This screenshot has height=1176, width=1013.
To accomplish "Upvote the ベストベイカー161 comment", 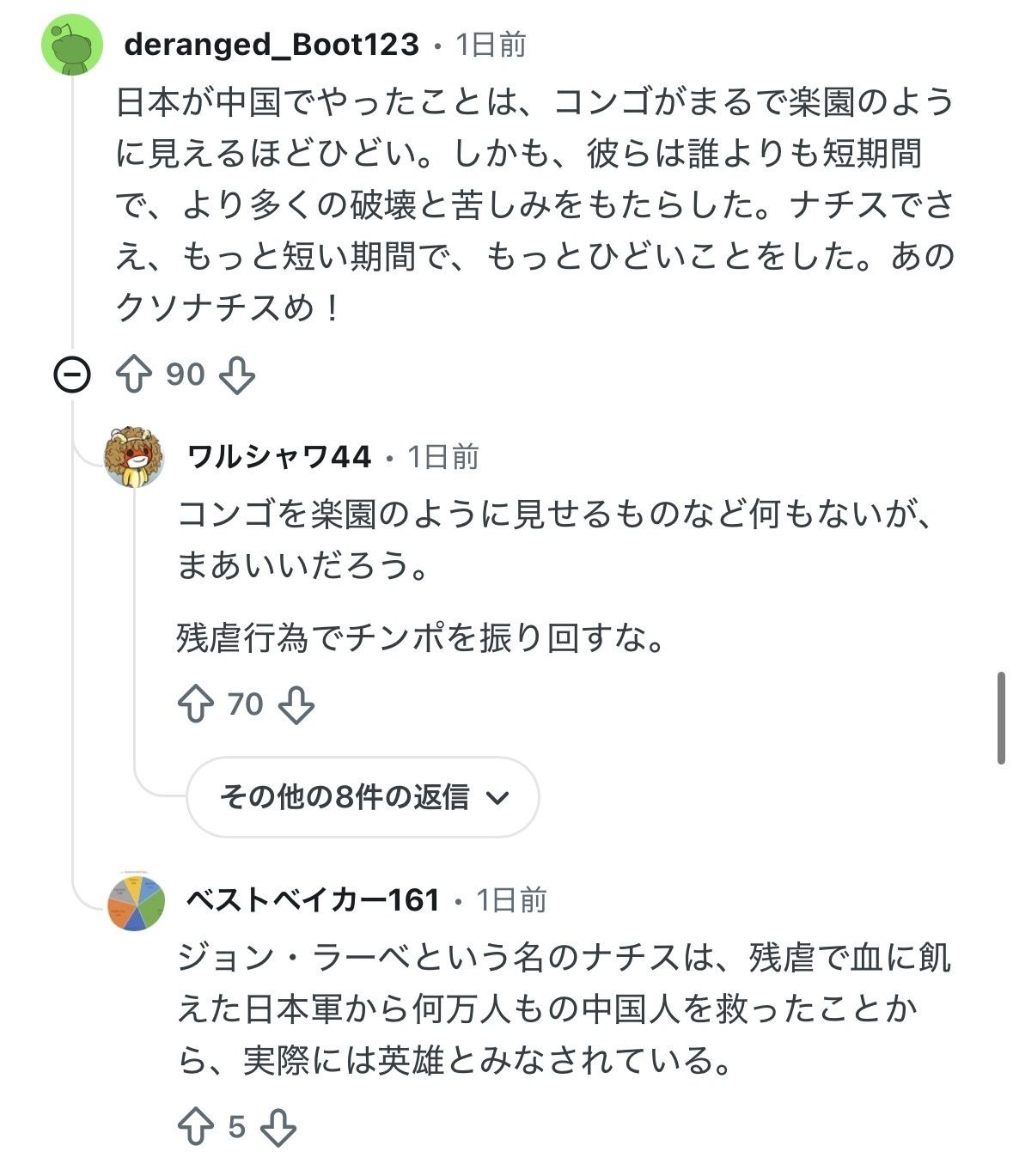I will [195, 1127].
